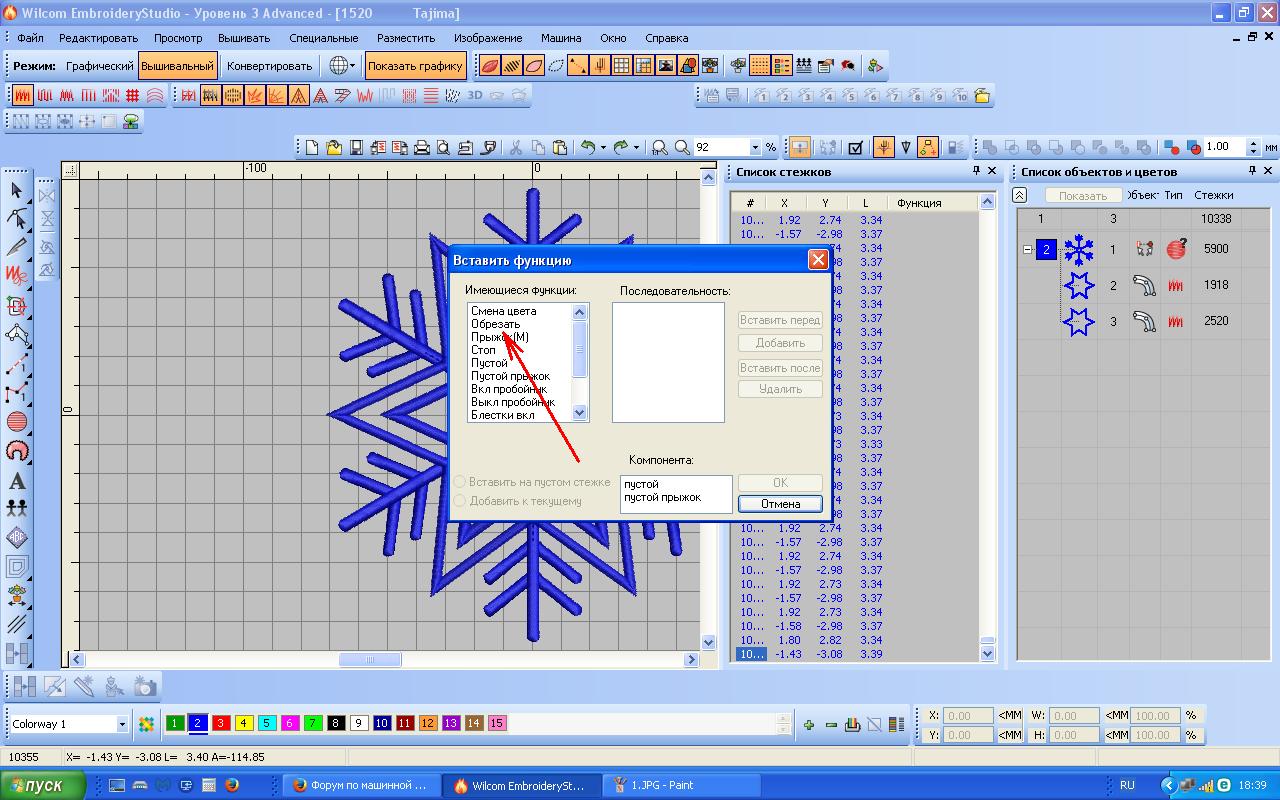The image size is (1280, 800).
Task: Increase the 1.00 mm spinner value
Action: pos(1253,142)
